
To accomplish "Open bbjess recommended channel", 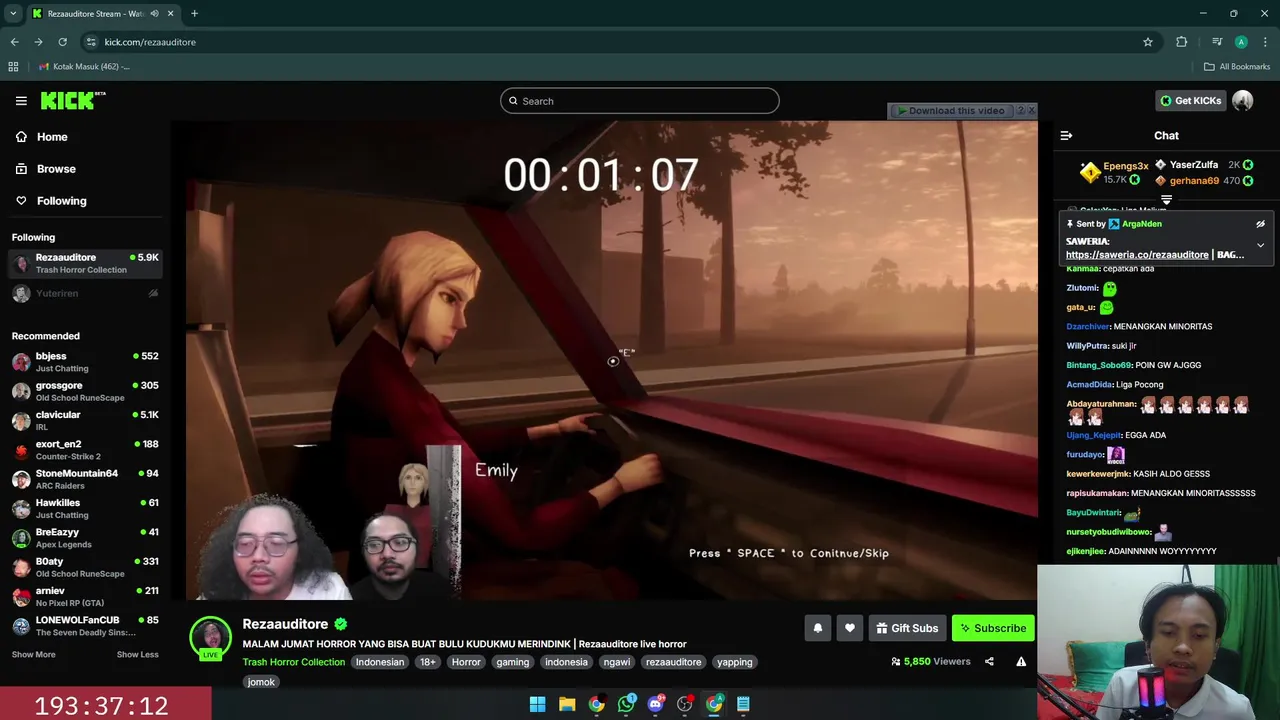I will [85, 362].
